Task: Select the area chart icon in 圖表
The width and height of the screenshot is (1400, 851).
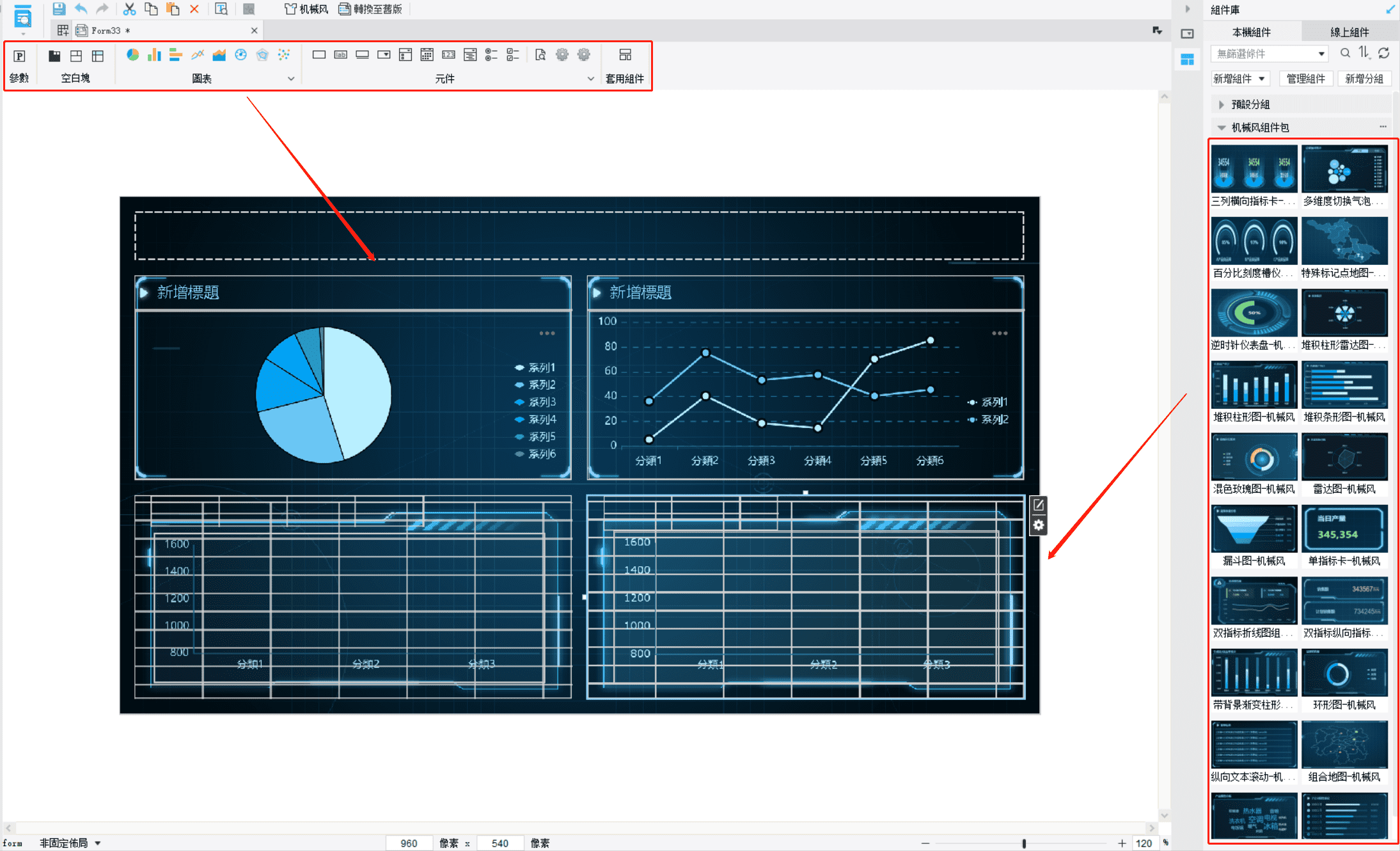Action: coord(219,55)
